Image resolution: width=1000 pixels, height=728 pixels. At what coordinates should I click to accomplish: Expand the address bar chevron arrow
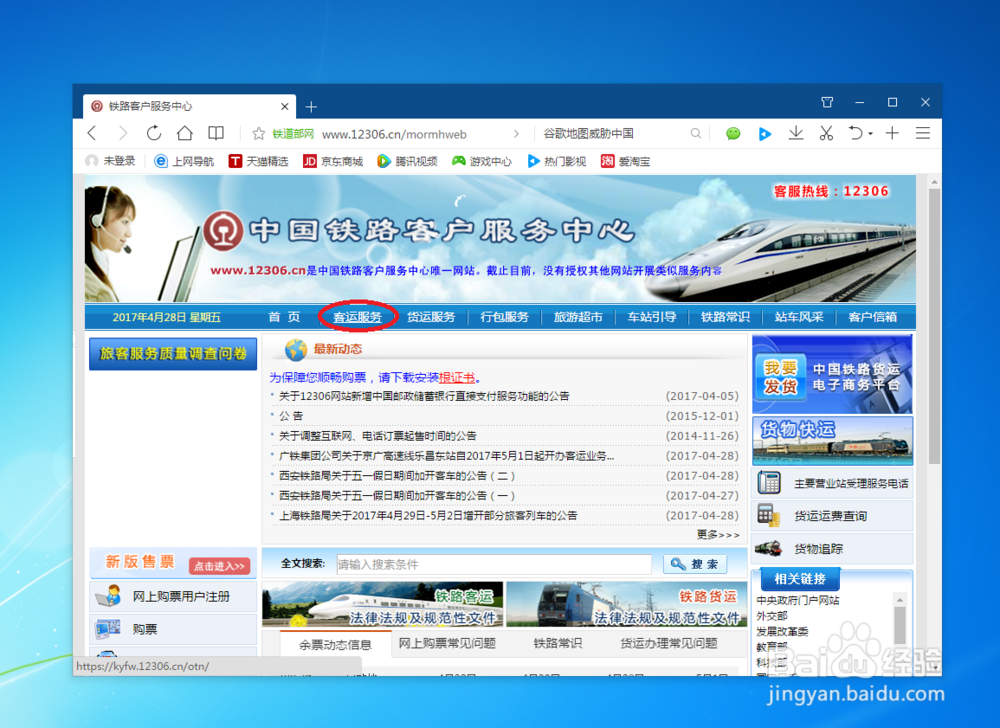pyautogui.click(x=517, y=134)
